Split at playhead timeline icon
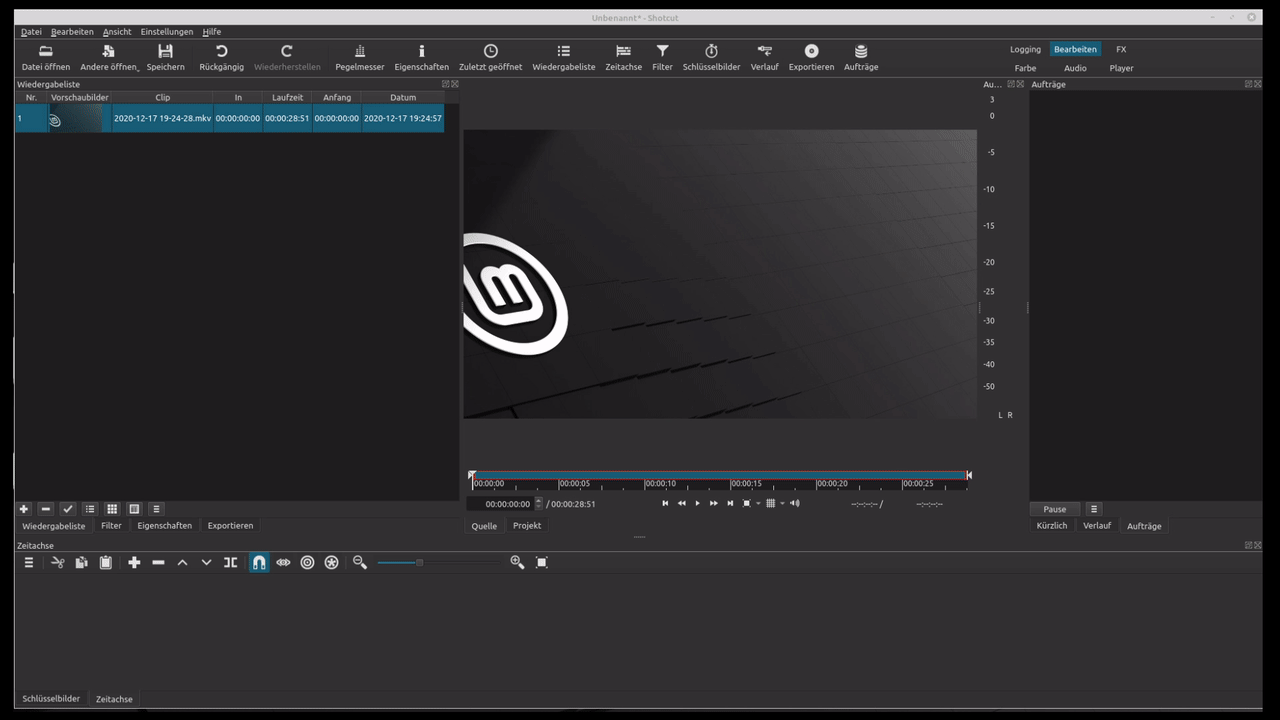This screenshot has height=720, width=1280. point(231,563)
